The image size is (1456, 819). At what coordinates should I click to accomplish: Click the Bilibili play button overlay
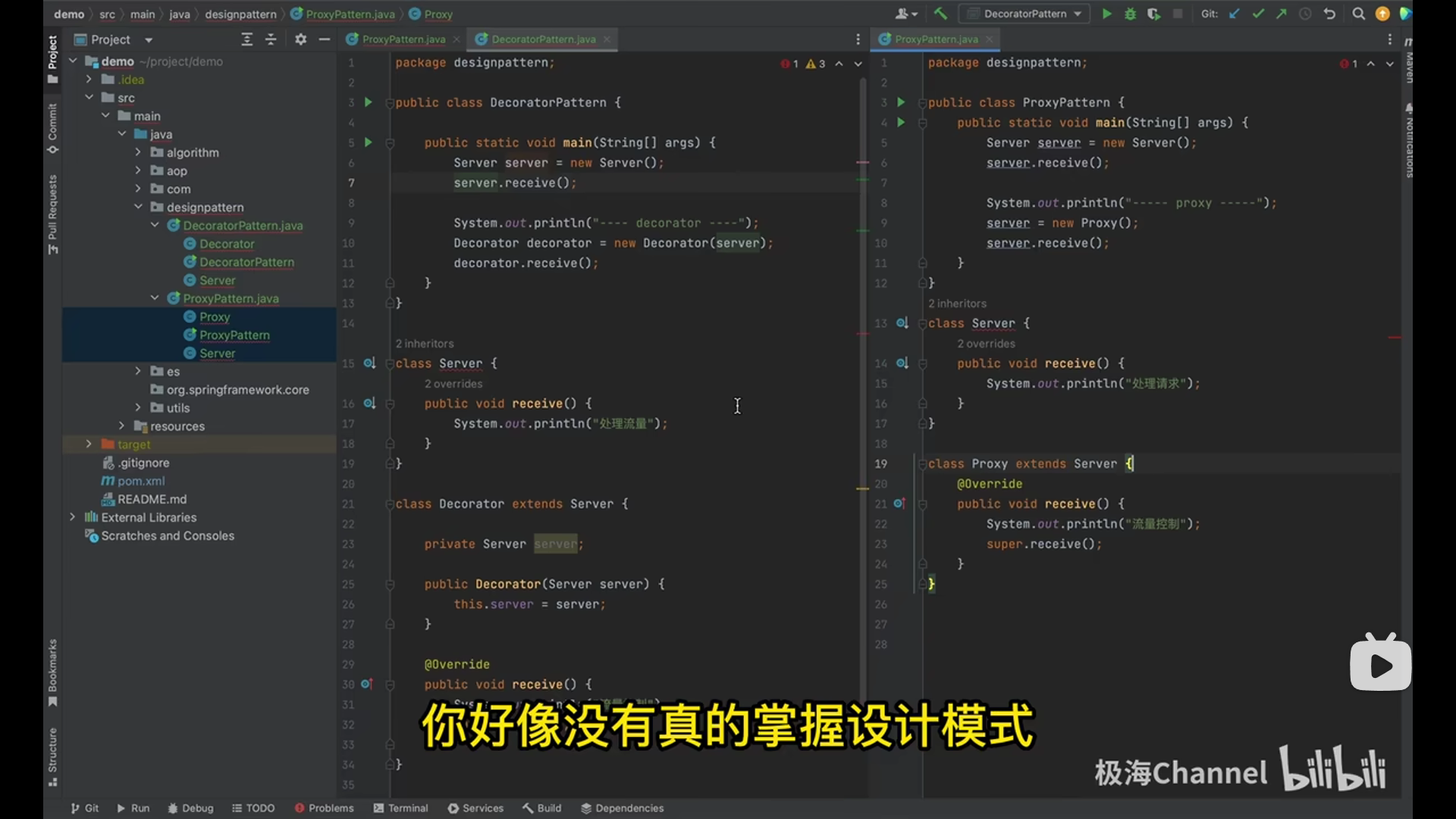[1380, 666]
